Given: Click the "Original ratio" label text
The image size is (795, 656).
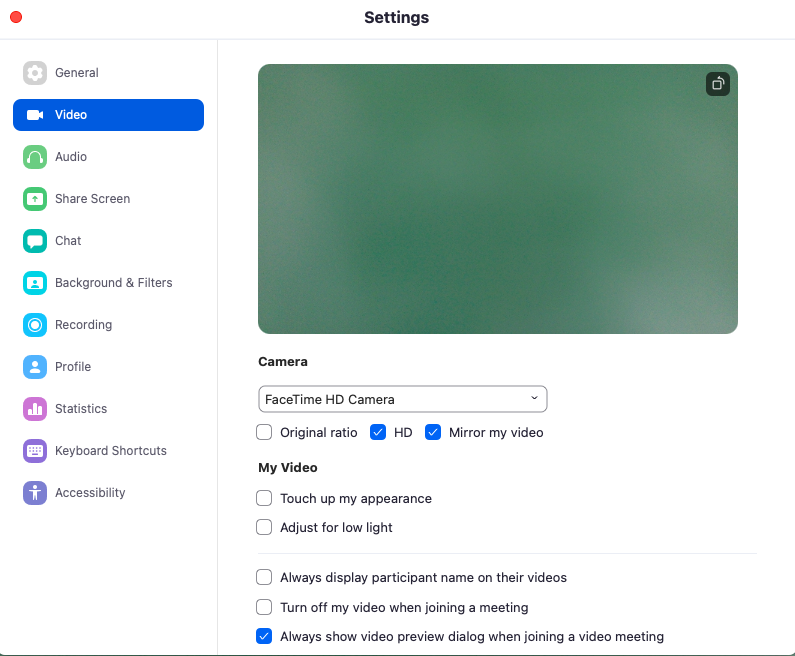Looking at the screenshot, I should [x=318, y=433].
